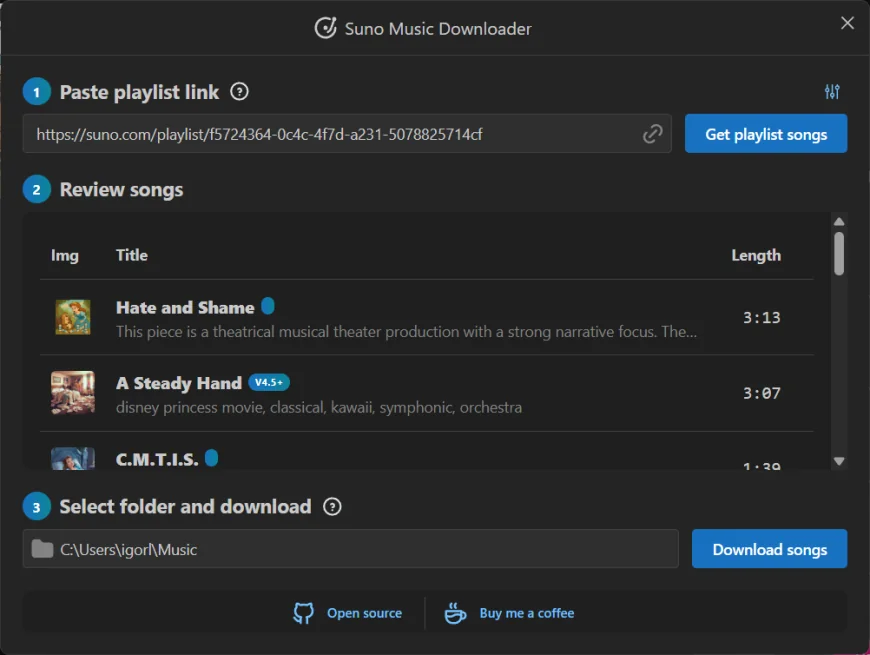
Task: Click the GitHub Open source icon
Action: (303, 613)
